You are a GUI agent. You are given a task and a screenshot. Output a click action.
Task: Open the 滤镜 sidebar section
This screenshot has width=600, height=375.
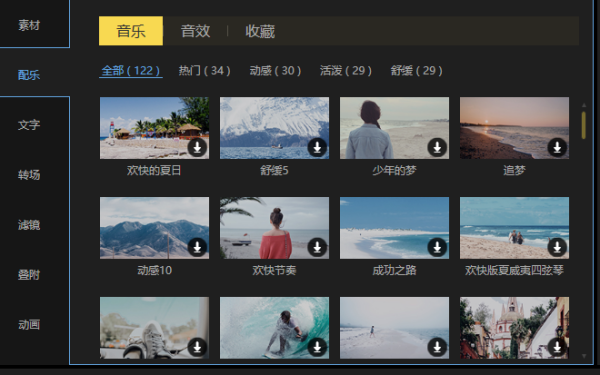click(29, 225)
